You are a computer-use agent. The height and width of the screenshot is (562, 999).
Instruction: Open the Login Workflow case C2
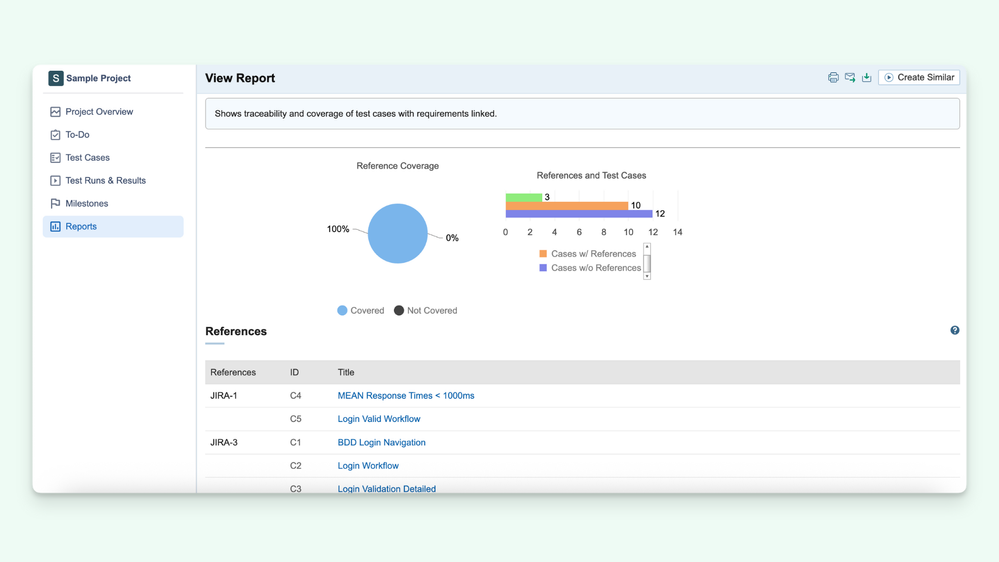point(368,466)
